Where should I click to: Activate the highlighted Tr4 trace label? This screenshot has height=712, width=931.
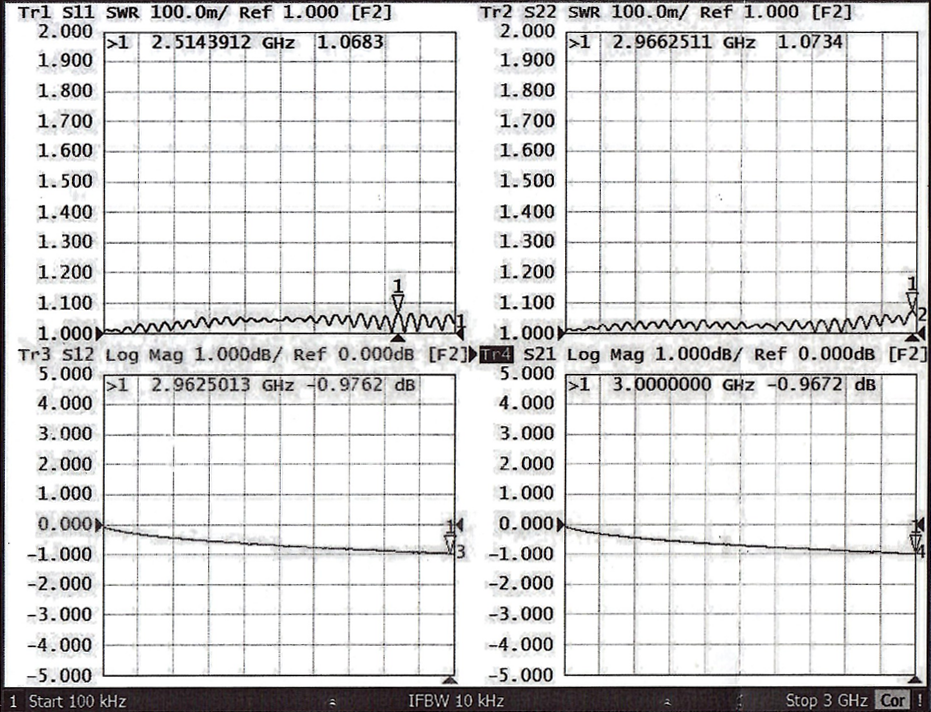click(x=496, y=355)
